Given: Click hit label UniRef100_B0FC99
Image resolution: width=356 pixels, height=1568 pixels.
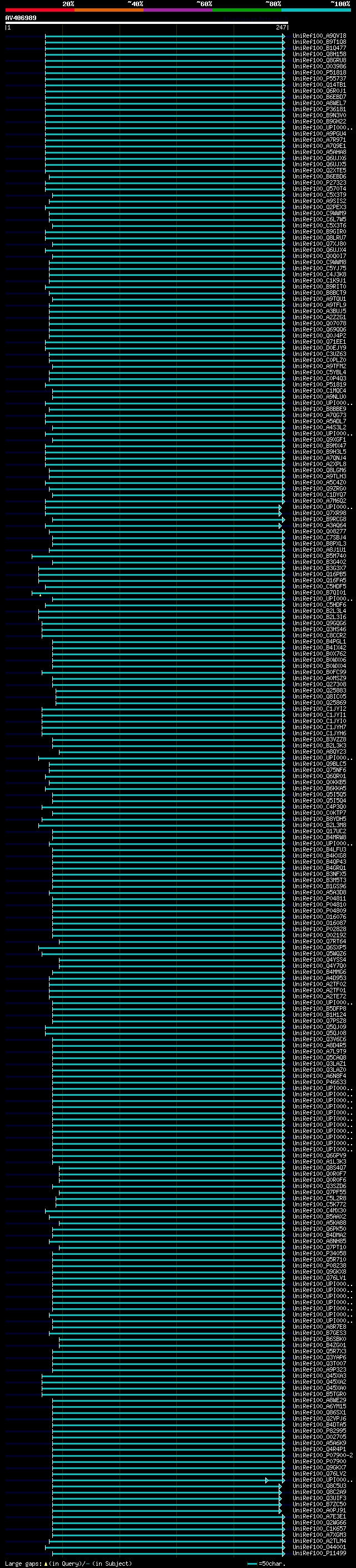Looking at the screenshot, I should [319, 672].
